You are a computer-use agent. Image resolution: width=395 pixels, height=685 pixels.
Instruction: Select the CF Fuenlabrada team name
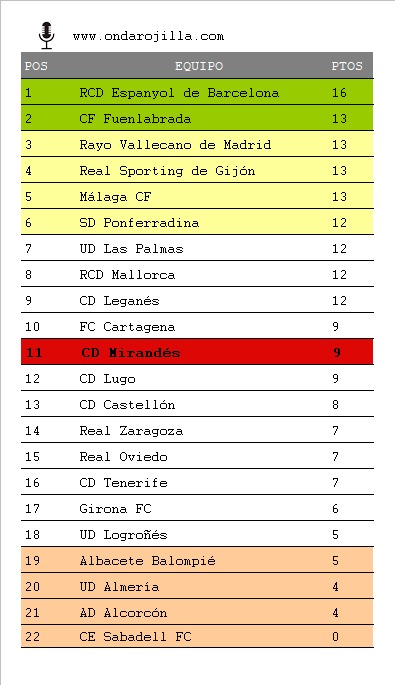coord(135,118)
